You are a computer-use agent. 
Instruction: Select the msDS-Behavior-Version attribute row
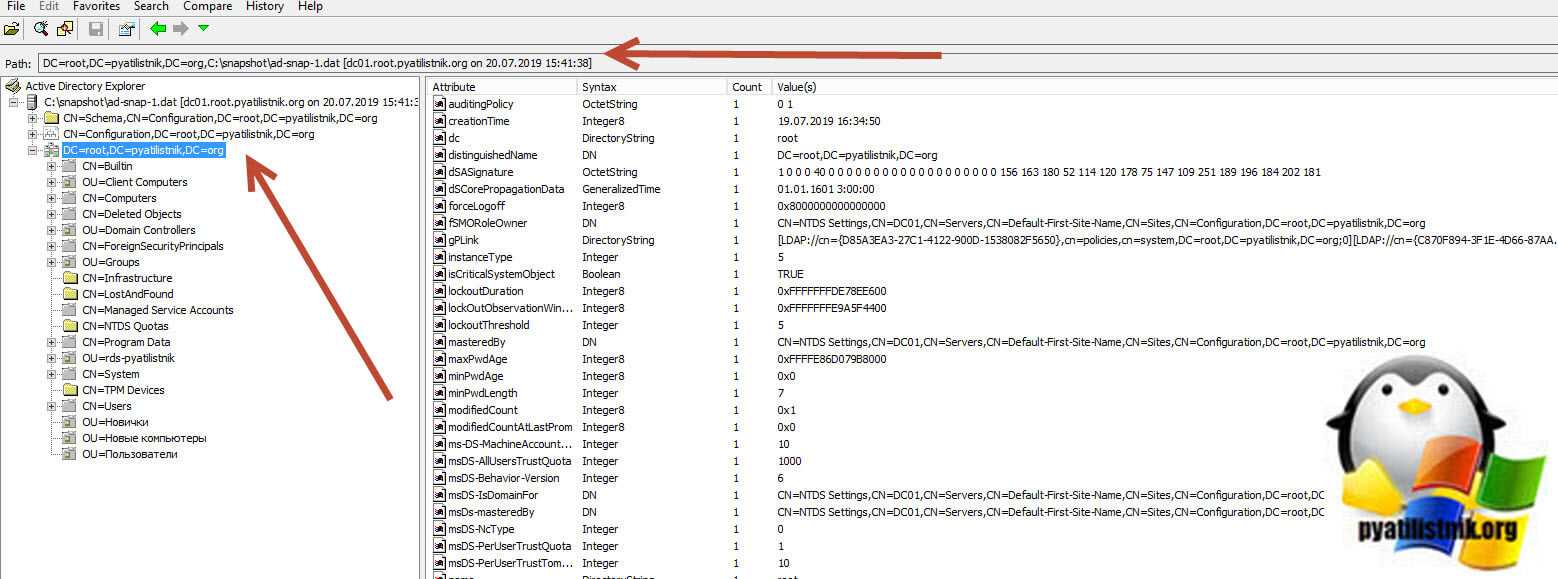pyautogui.click(x=993, y=478)
